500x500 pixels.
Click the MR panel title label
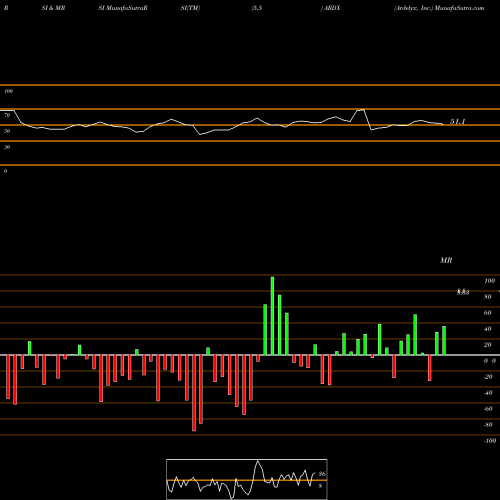pos(446,260)
